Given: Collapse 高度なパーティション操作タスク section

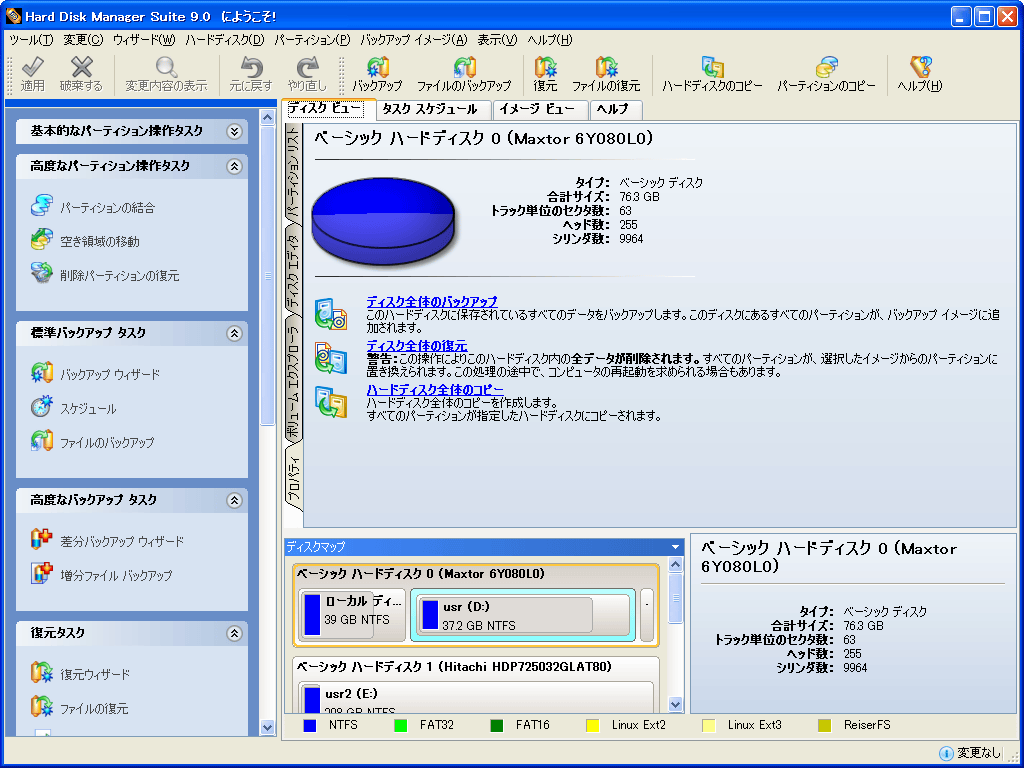Looking at the screenshot, I should pyautogui.click(x=234, y=167).
